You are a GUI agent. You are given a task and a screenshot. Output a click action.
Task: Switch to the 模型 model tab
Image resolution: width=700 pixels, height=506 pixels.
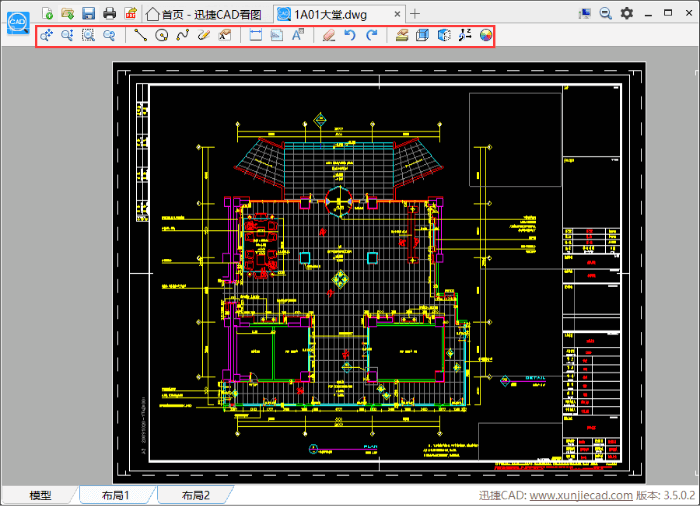40,495
